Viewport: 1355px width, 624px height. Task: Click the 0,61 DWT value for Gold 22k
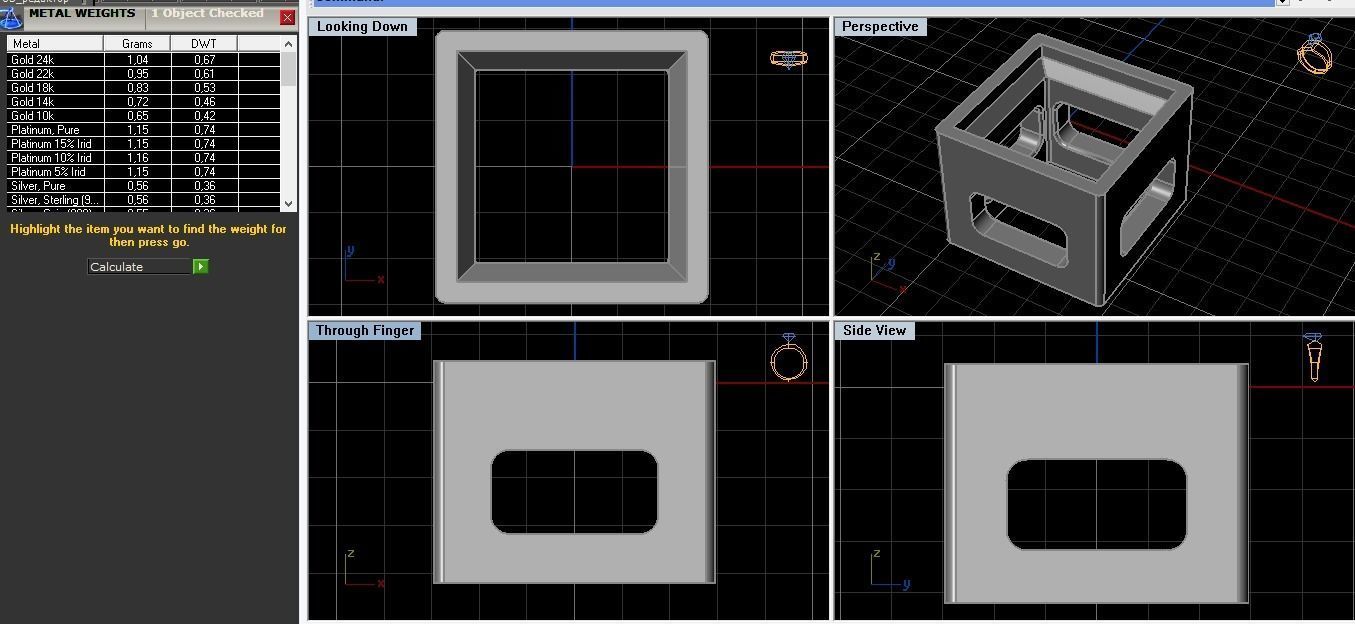[x=204, y=74]
